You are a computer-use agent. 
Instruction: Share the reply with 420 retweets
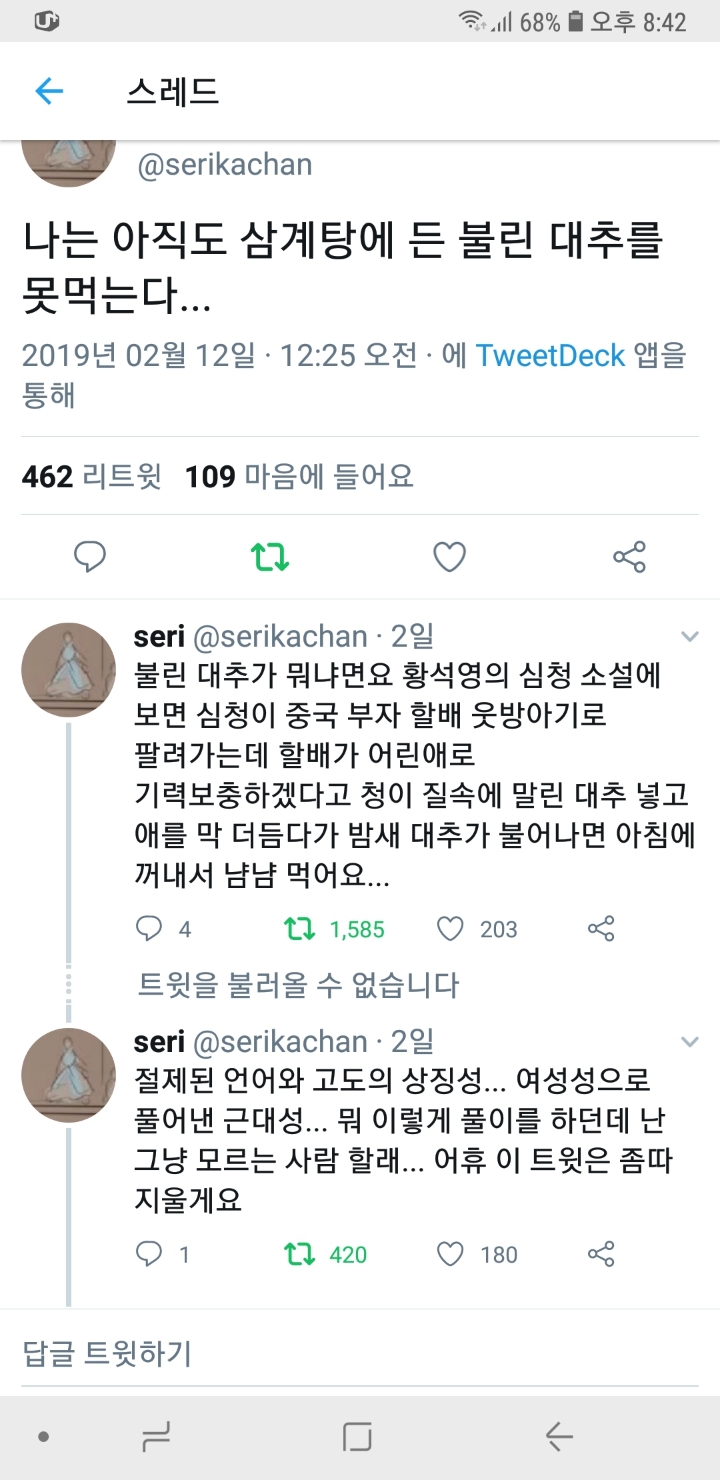point(601,1253)
